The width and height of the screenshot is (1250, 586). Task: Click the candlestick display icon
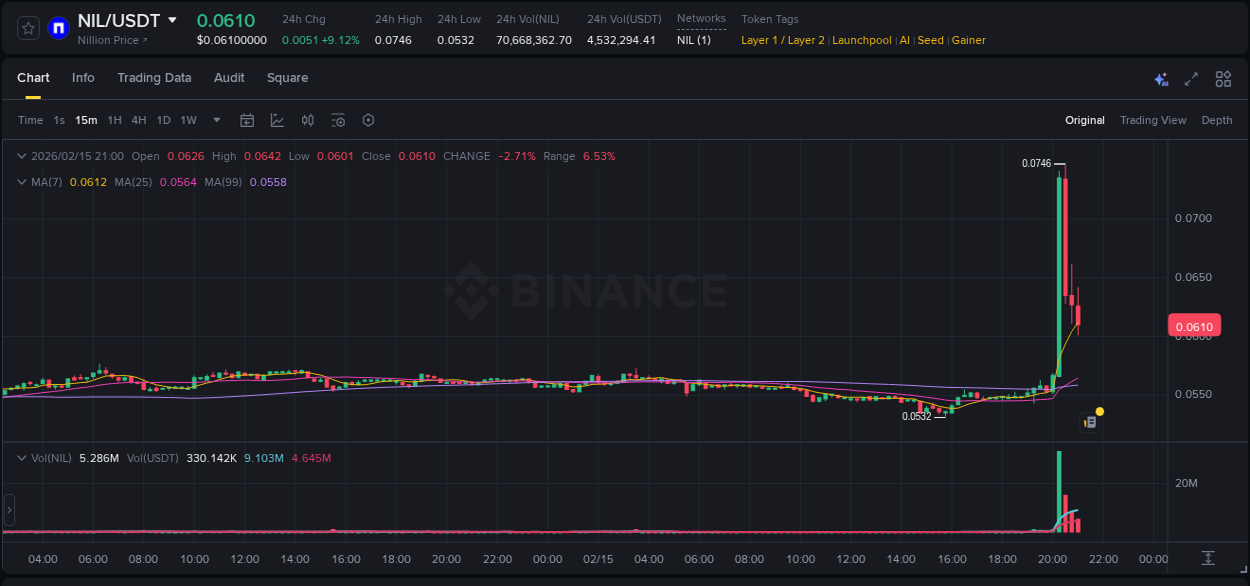point(307,120)
